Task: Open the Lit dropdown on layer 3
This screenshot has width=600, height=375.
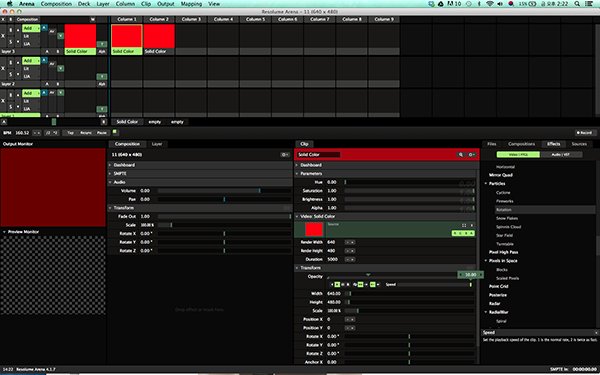Action: click(x=31, y=36)
